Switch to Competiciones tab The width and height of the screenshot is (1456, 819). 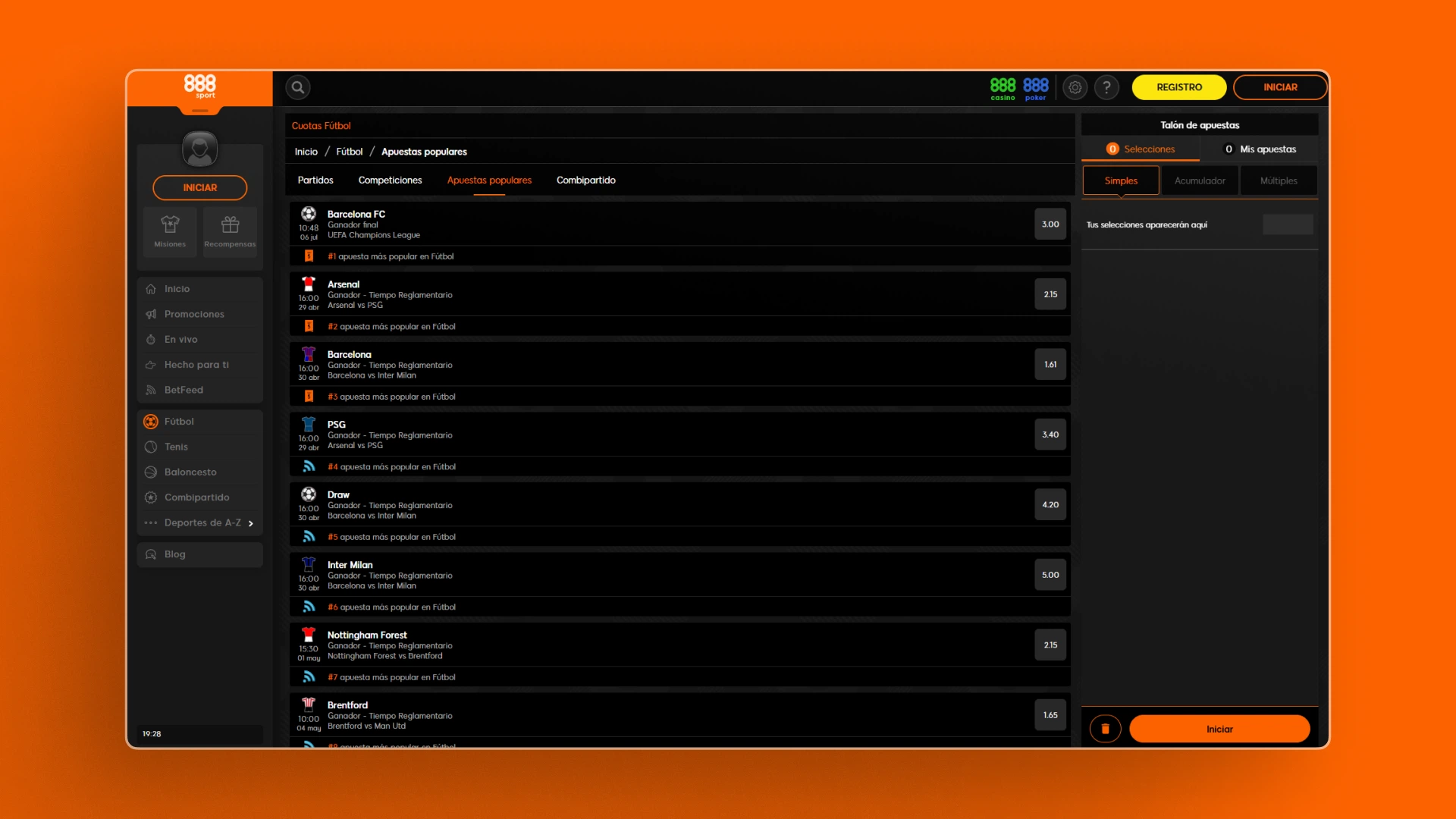390,180
